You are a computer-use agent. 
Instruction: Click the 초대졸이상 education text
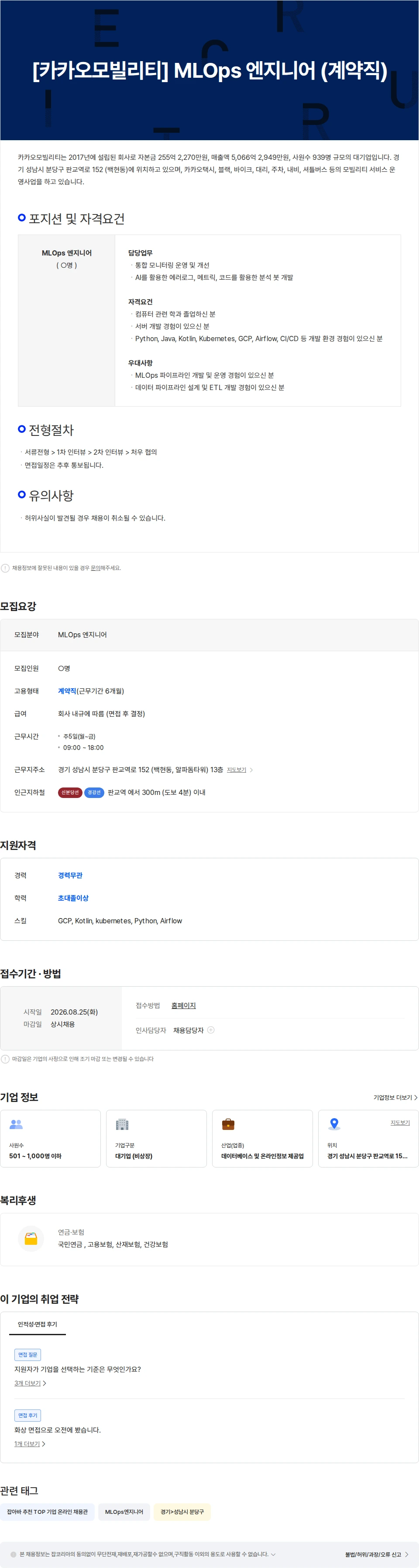coord(73,898)
